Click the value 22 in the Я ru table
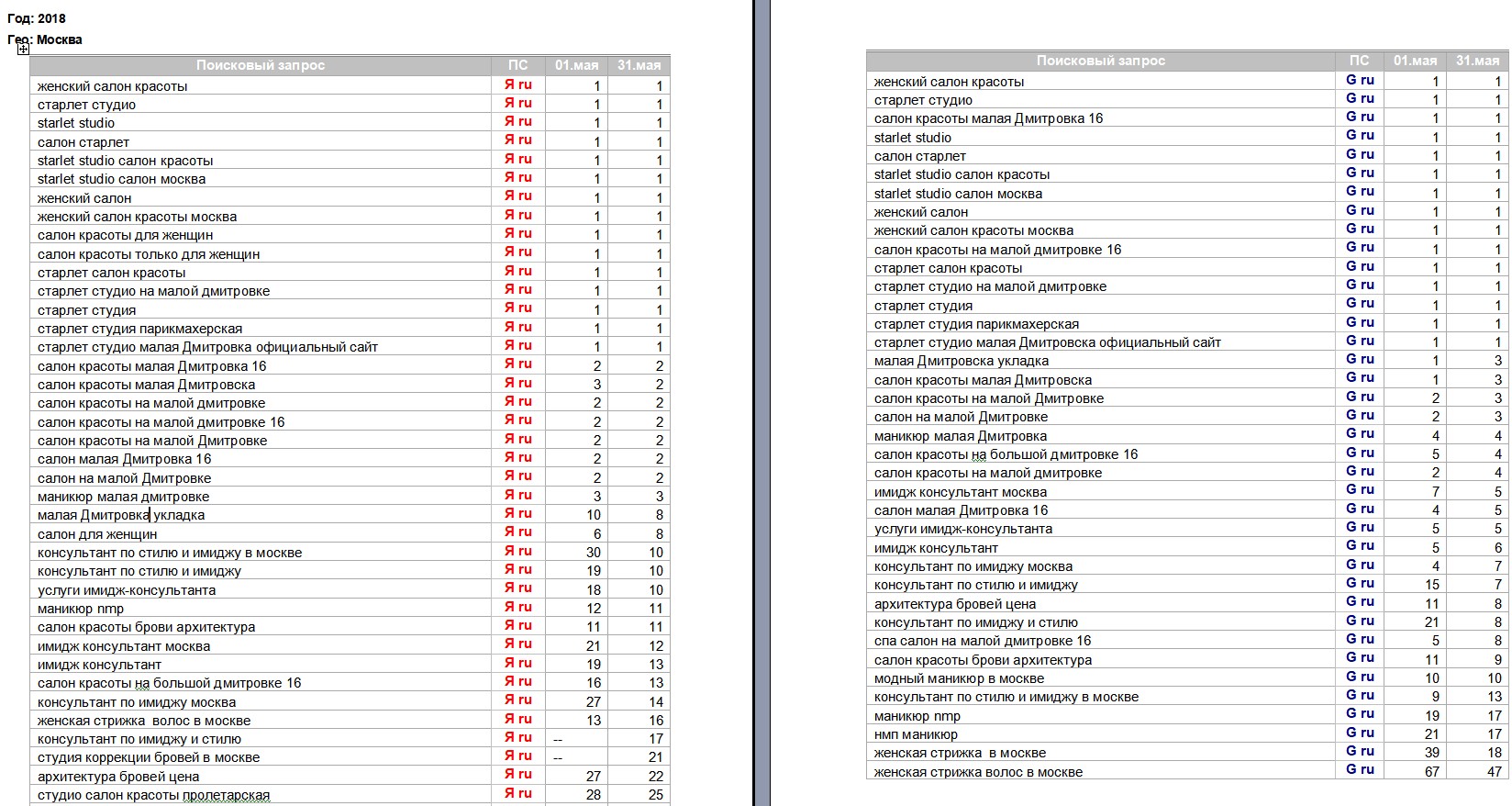This screenshot has width=1512, height=806. pyautogui.click(x=656, y=777)
